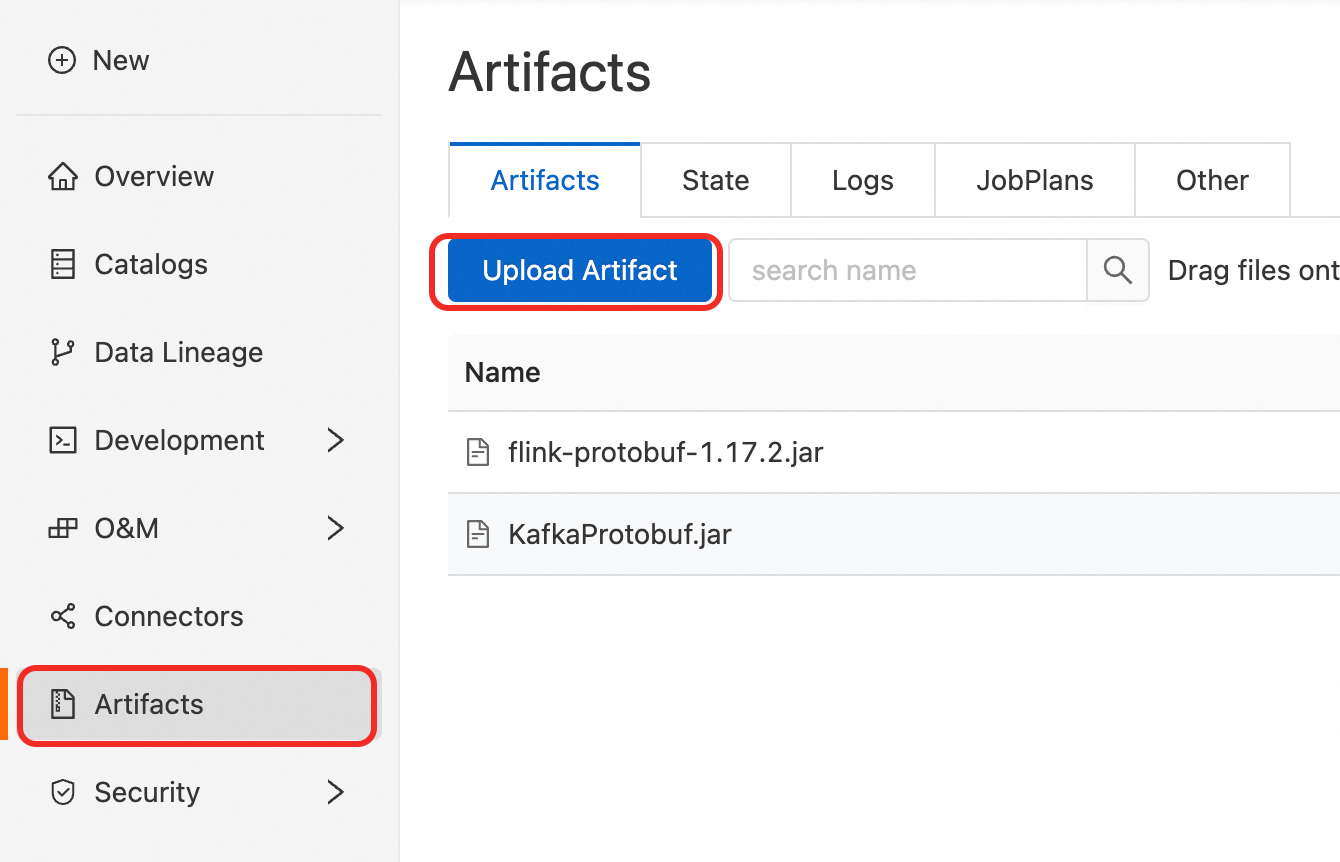Viewport: 1340px width, 862px height.
Task: Click the Catalogs sidebar icon
Action: (x=63, y=265)
